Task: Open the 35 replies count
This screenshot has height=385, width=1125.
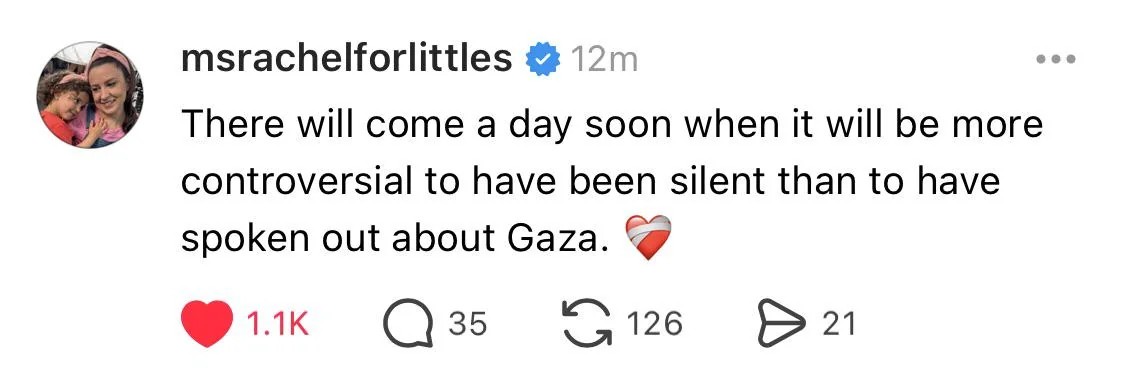Action: (468, 325)
